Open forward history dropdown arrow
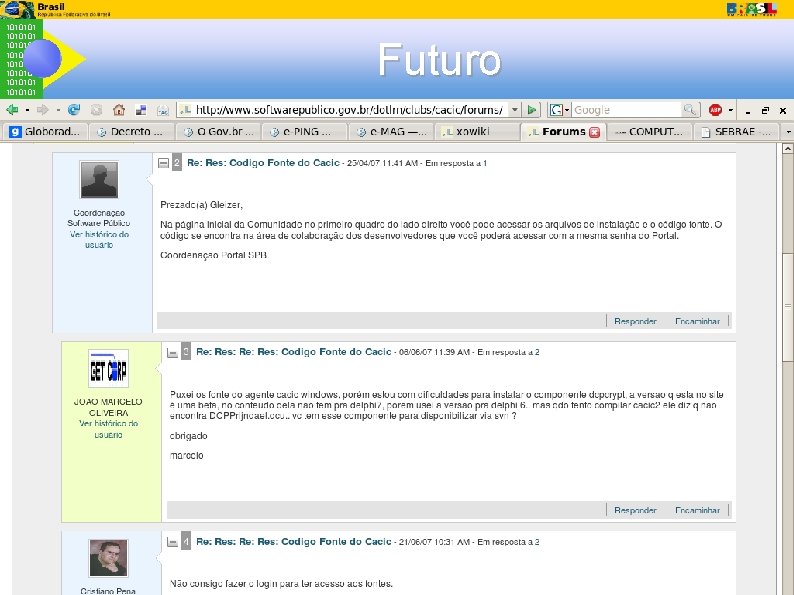 click(x=58, y=110)
